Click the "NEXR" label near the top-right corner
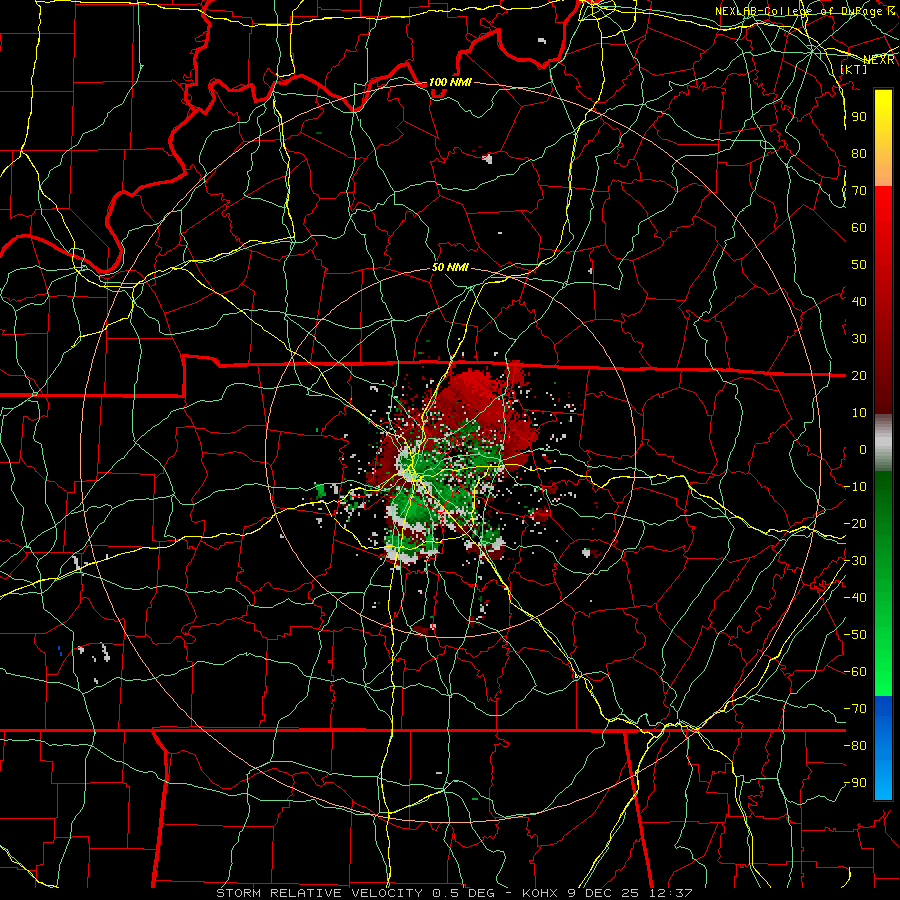Screen dimensions: 900x900 pos(879,60)
